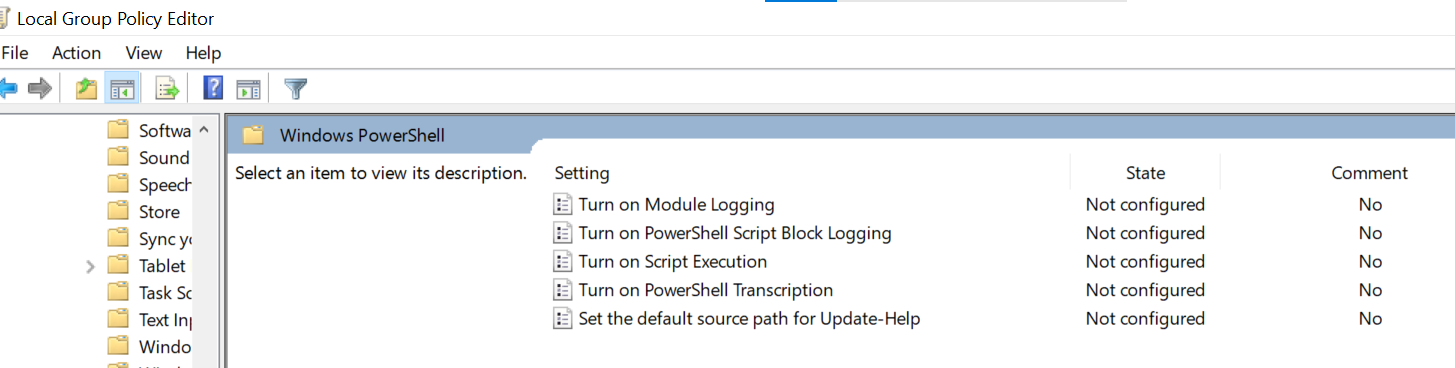The width and height of the screenshot is (1455, 368).
Task: Open the View menu
Action: click(x=144, y=53)
